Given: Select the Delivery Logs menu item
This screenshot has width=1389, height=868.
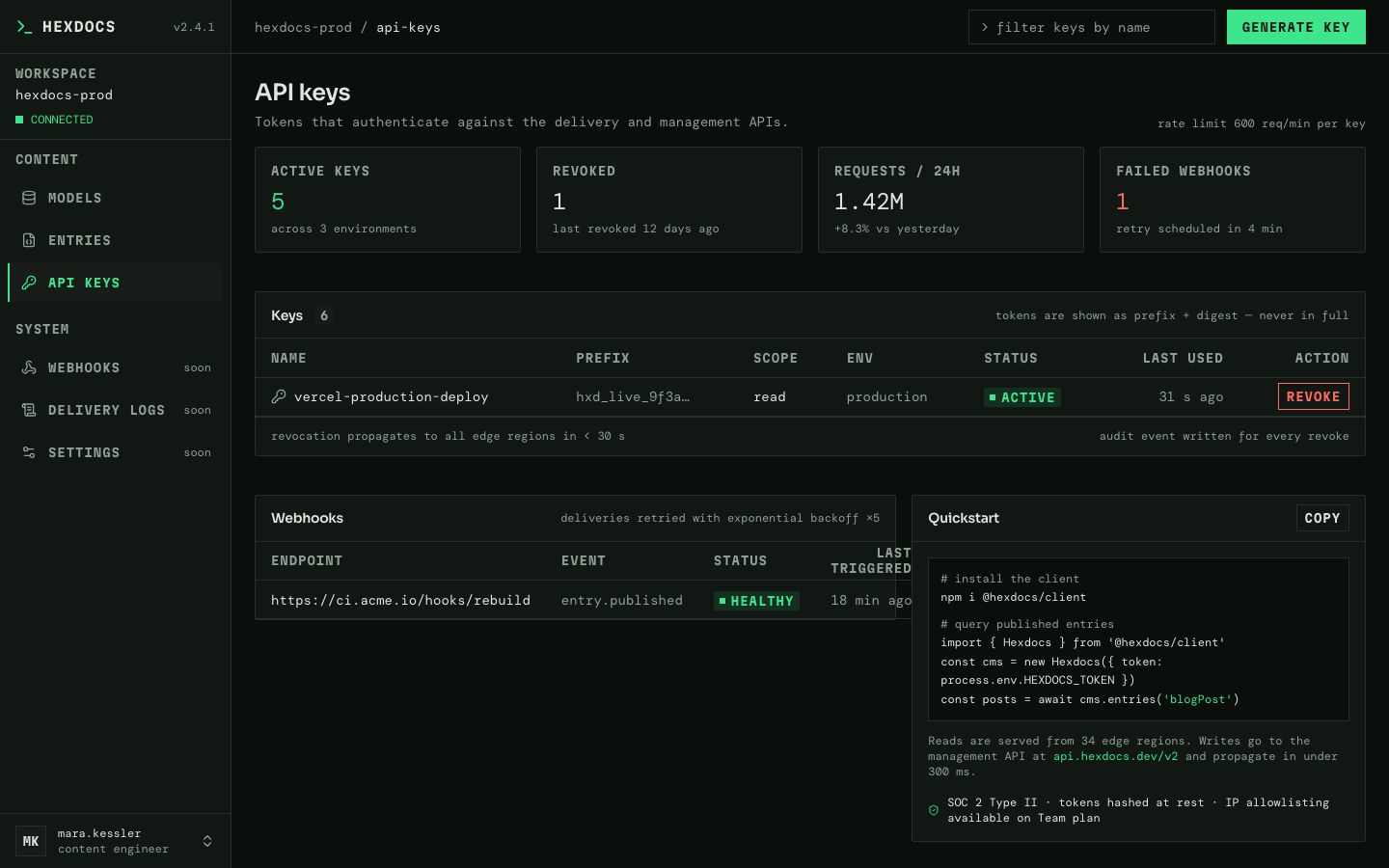Looking at the screenshot, I should 115,410.
